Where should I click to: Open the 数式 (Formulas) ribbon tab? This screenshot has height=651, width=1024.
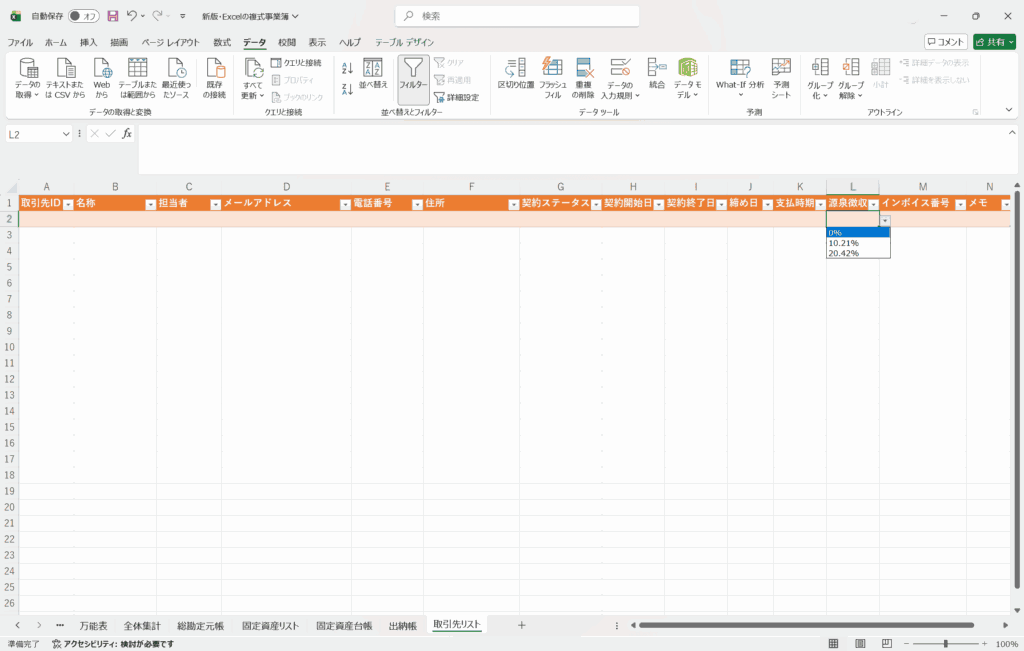222,43
